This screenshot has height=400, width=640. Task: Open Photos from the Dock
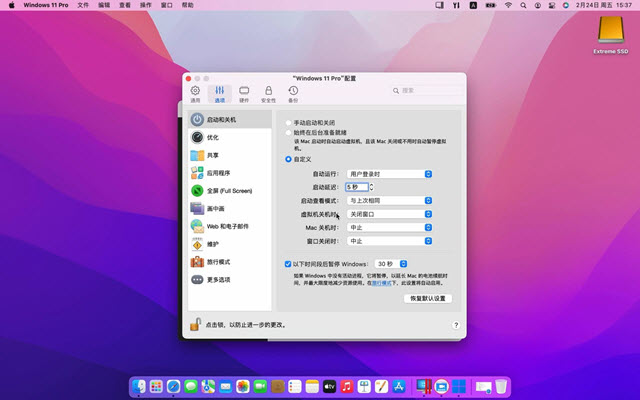[242, 386]
